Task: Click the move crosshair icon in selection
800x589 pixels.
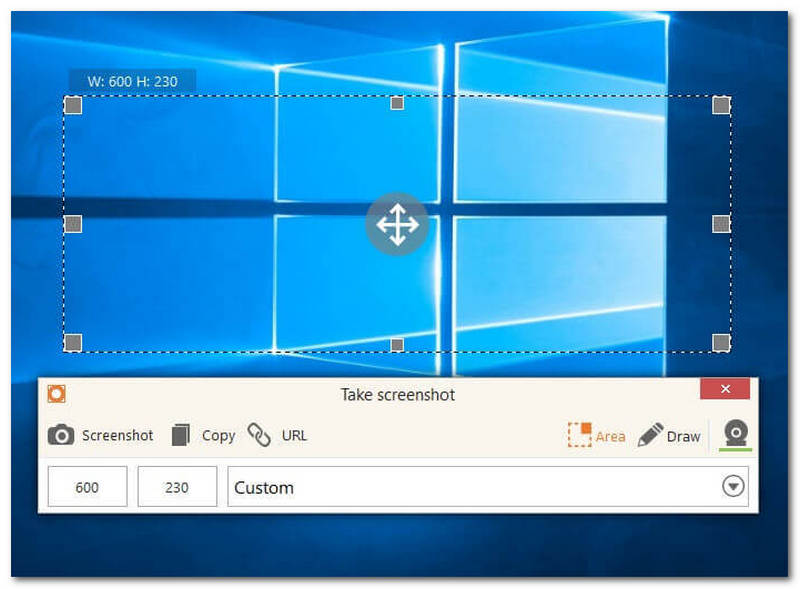Action: (397, 224)
